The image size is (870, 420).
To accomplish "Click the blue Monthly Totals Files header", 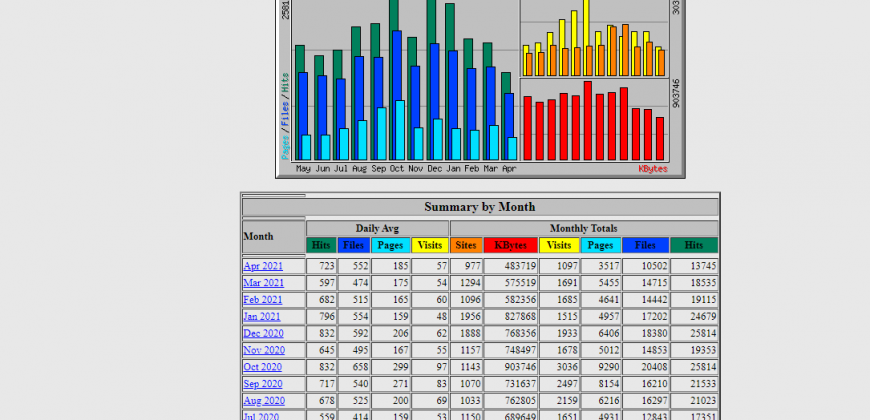I will point(645,245).
